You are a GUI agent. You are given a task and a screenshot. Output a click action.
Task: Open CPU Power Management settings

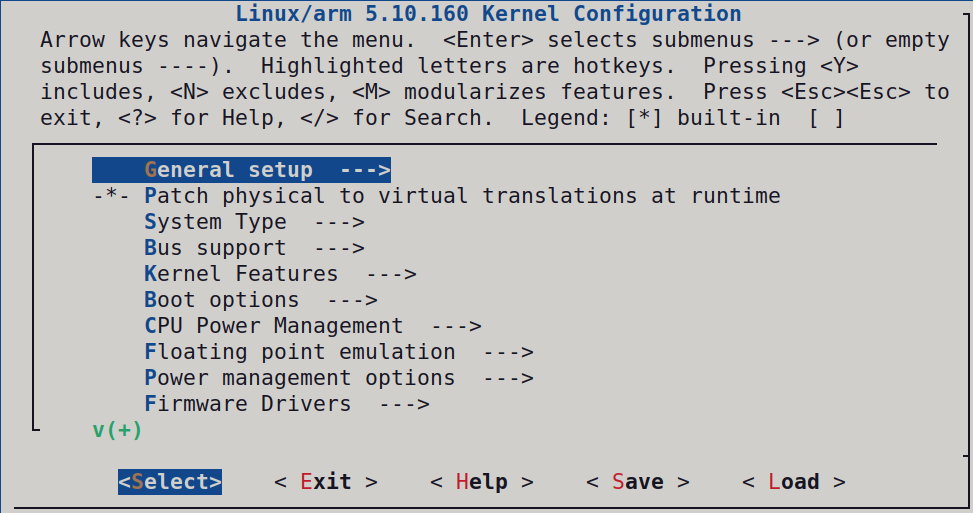(273, 326)
